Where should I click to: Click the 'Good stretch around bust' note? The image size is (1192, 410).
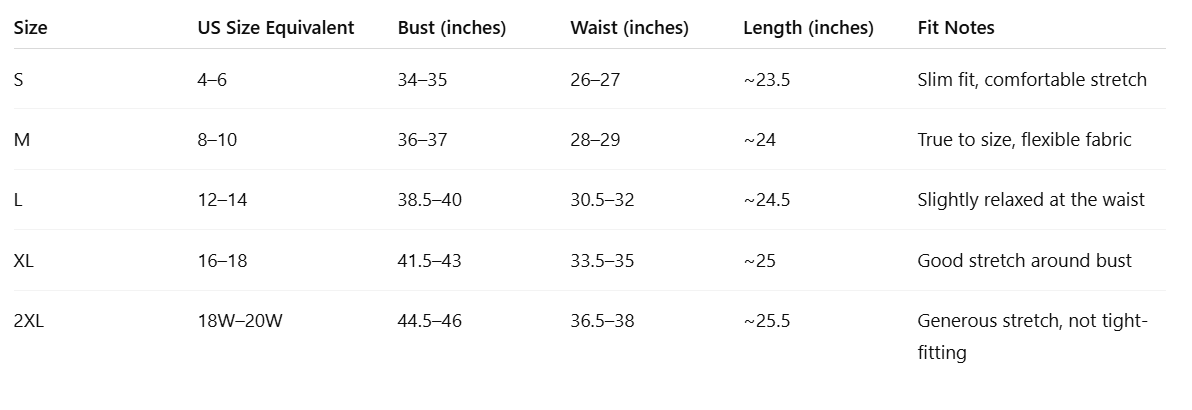[x=1024, y=261]
